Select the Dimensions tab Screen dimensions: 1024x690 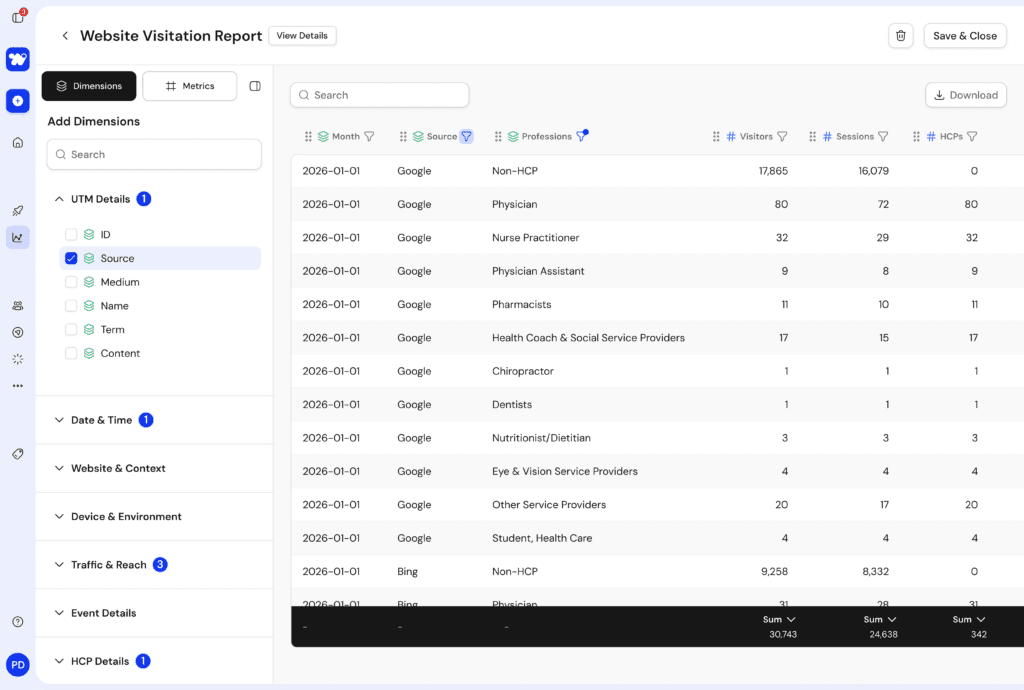pos(89,86)
